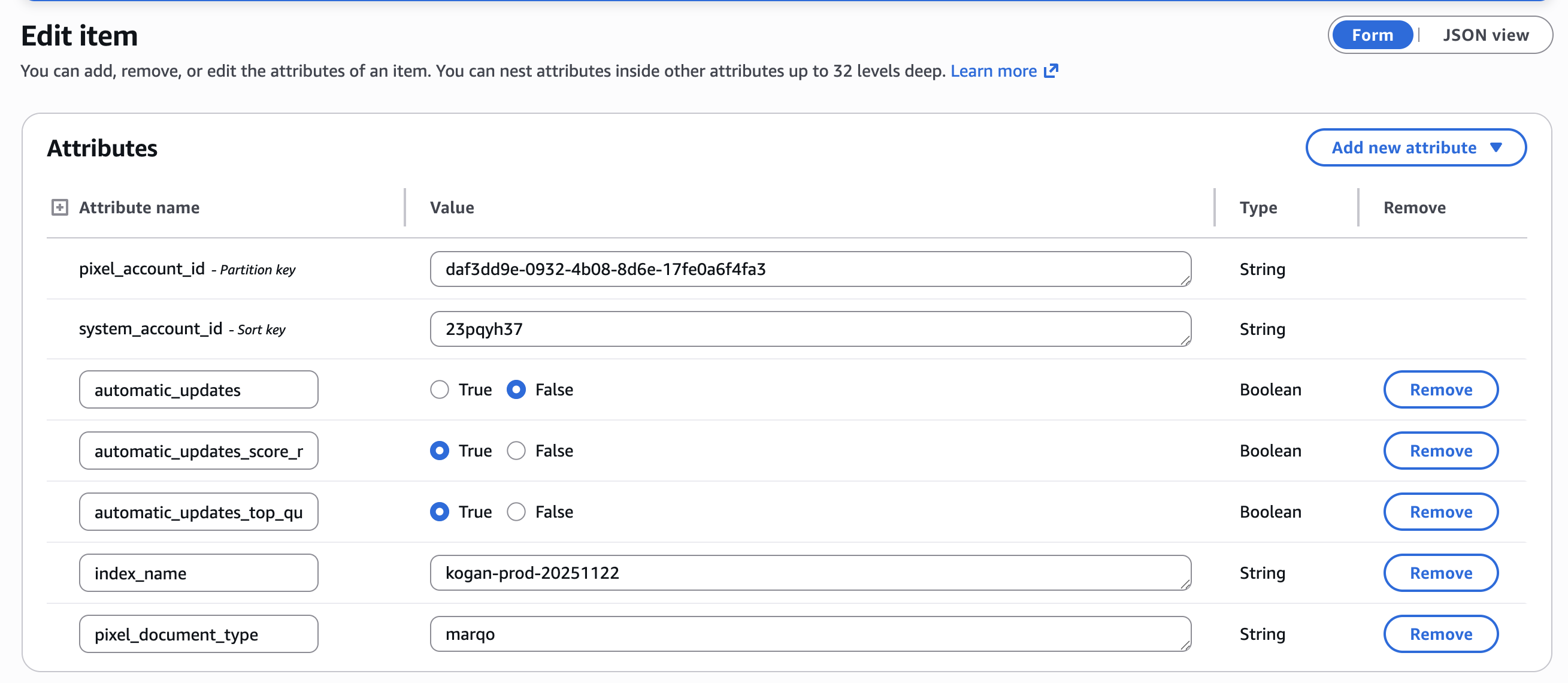Edit the marqo value field

[x=810, y=634]
